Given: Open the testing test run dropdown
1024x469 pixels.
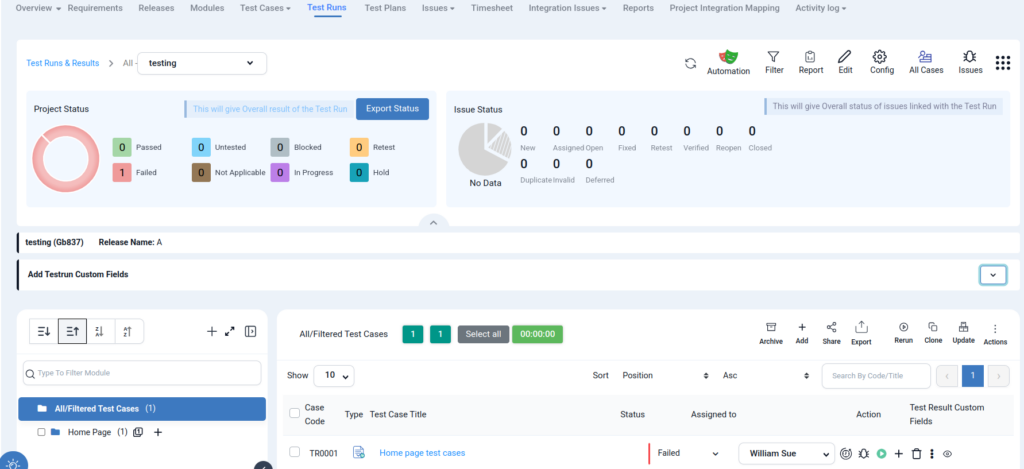Looking at the screenshot, I should [201, 63].
